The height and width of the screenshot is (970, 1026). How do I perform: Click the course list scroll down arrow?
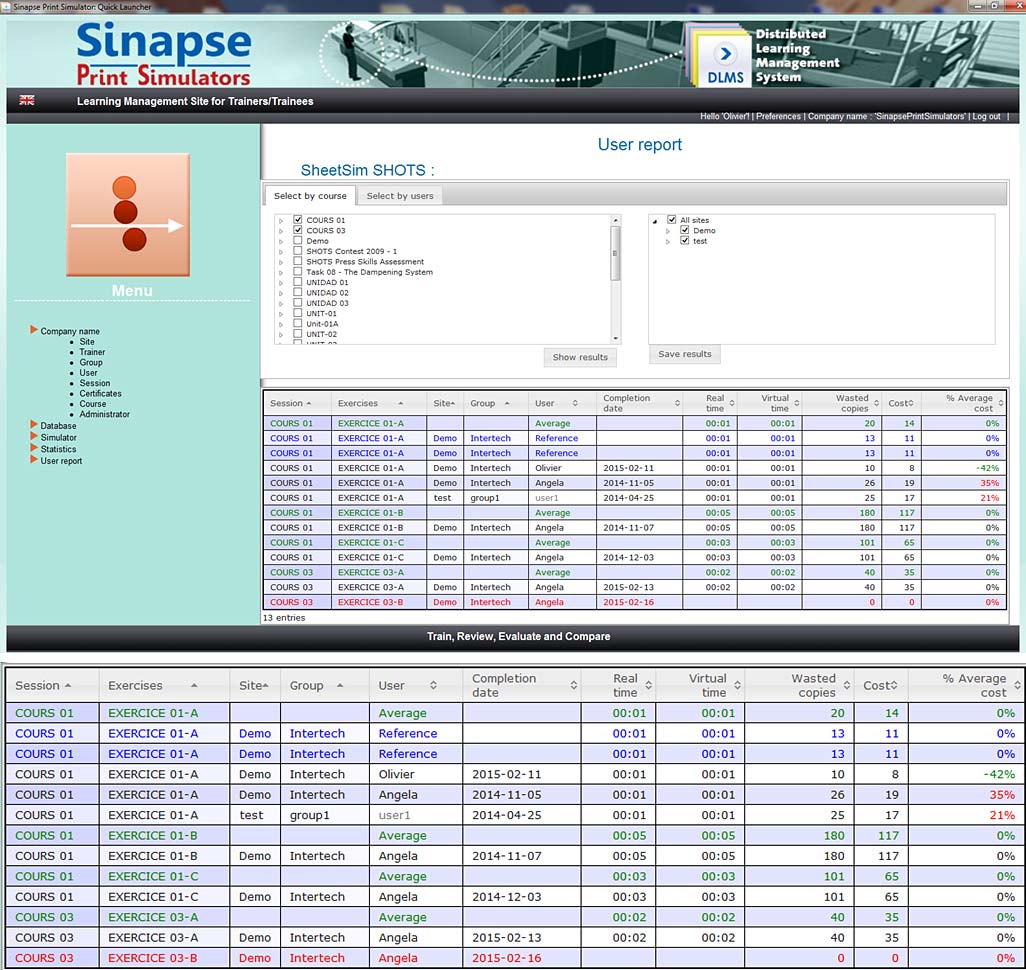tap(615, 338)
